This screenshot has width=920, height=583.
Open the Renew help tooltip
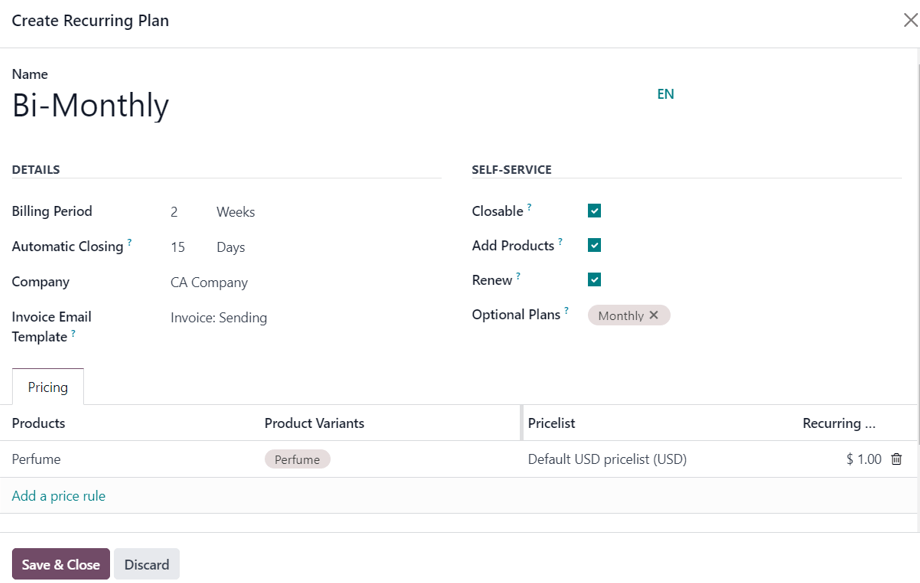[x=517, y=273]
